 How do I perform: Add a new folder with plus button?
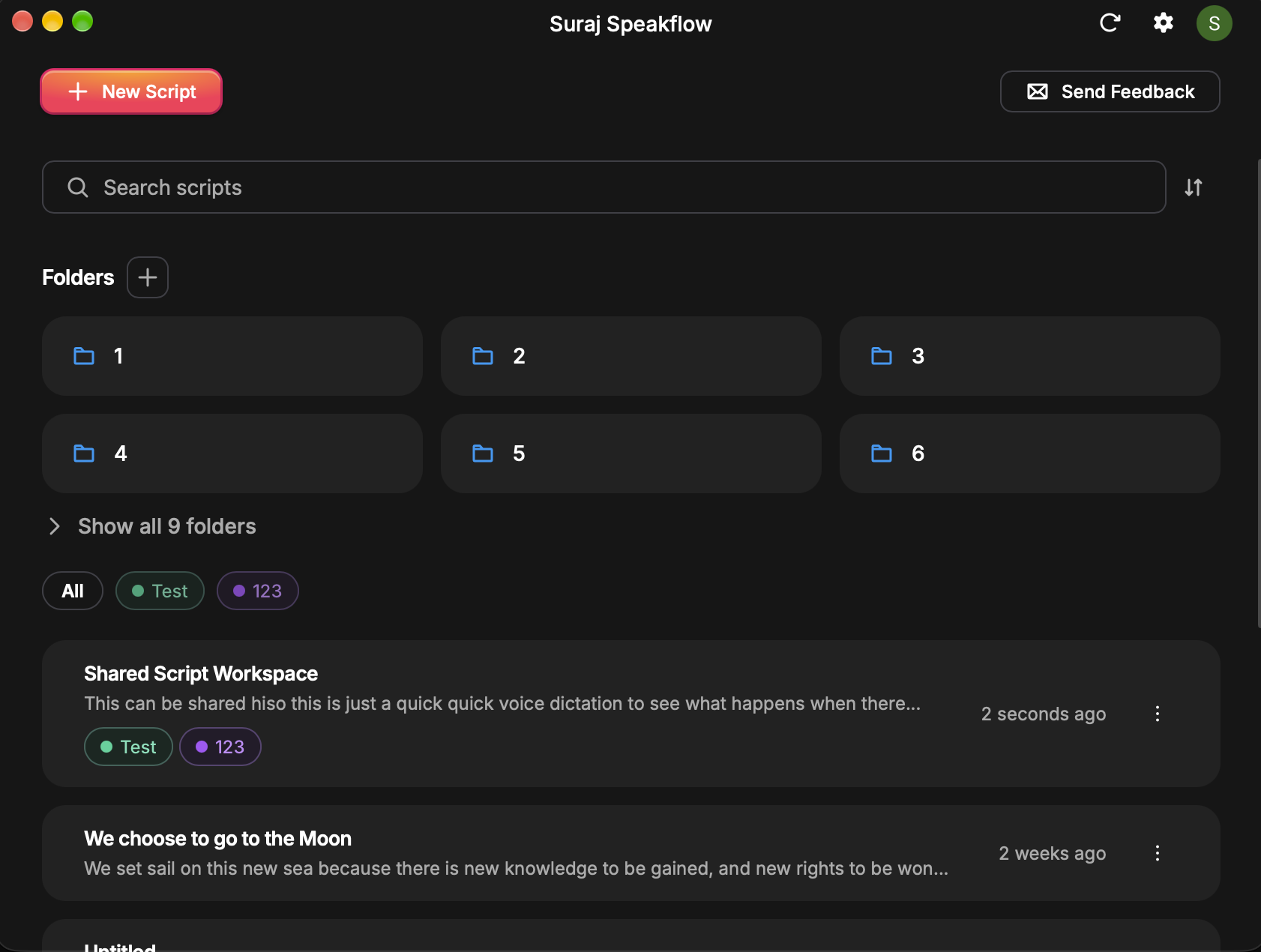tap(148, 277)
